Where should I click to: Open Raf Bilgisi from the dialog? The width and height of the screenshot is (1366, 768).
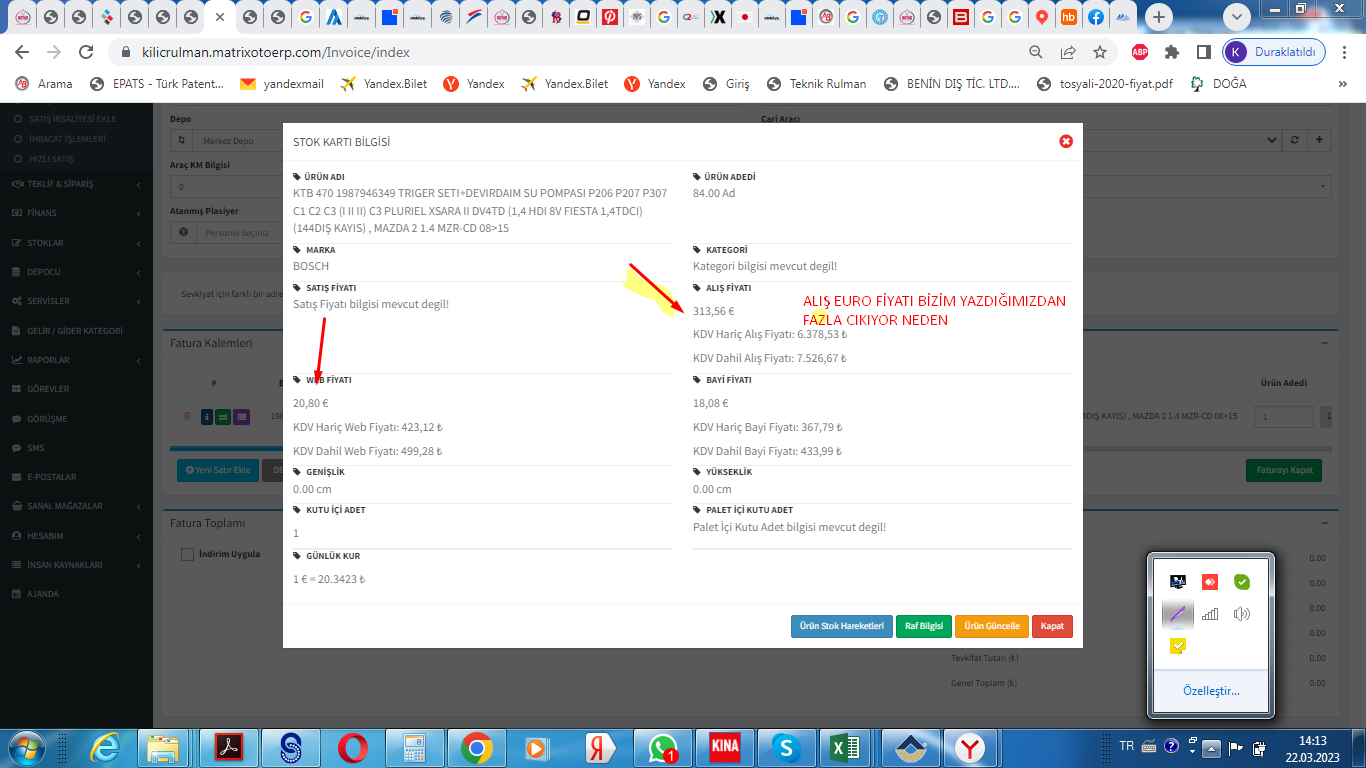coord(923,626)
